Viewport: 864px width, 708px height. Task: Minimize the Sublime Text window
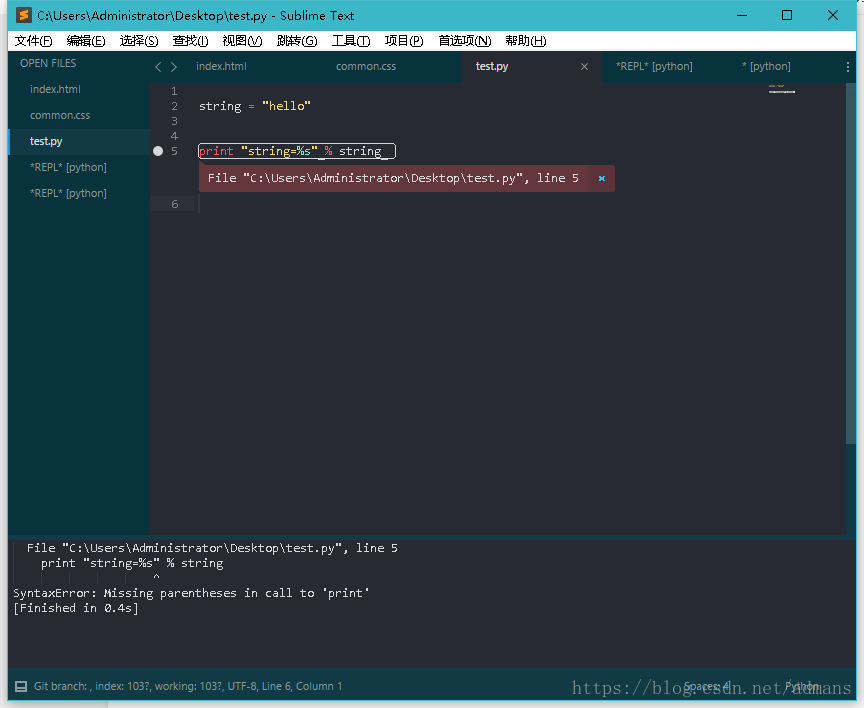(x=742, y=15)
